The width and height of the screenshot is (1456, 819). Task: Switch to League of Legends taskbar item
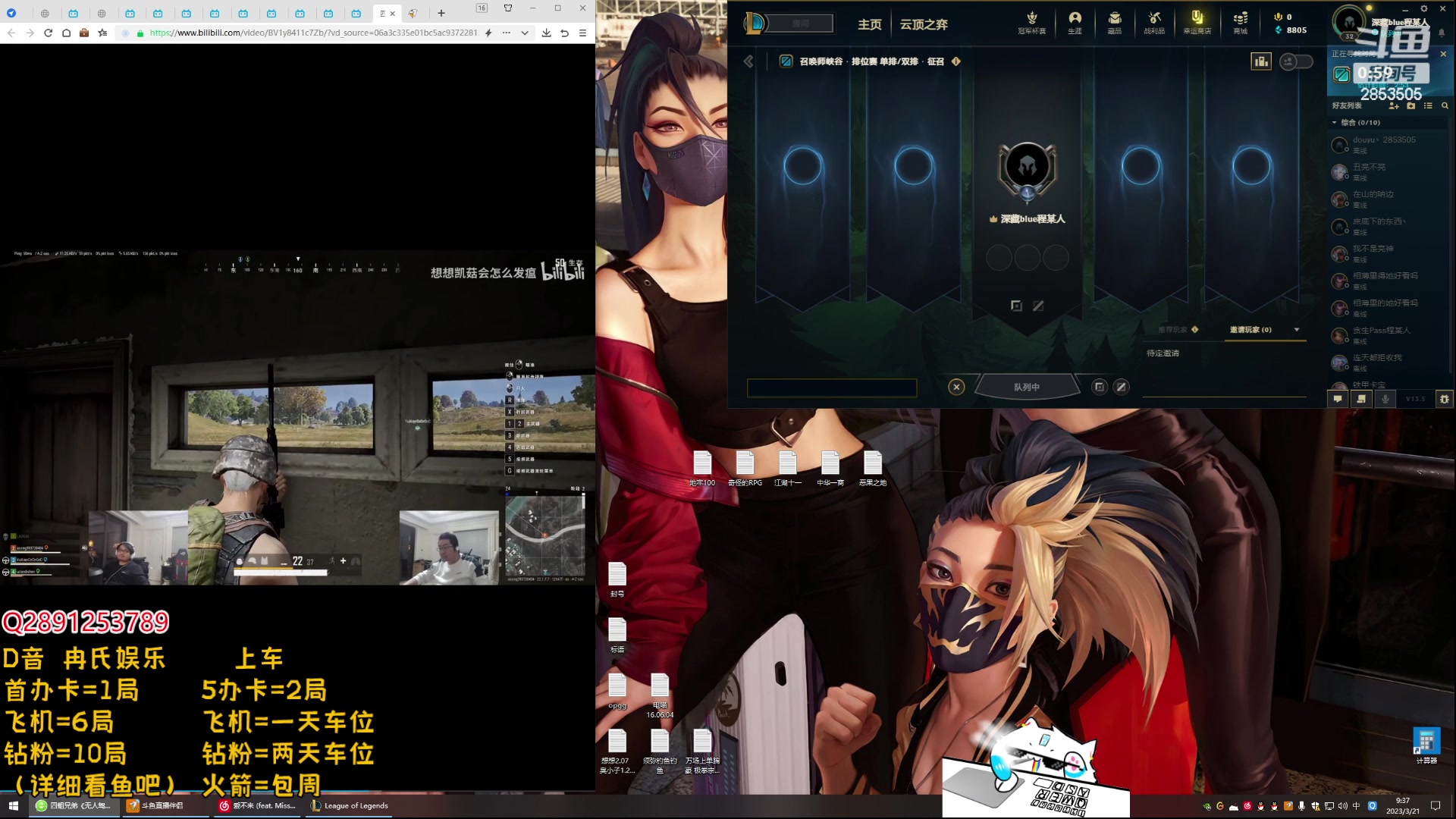click(x=350, y=805)
